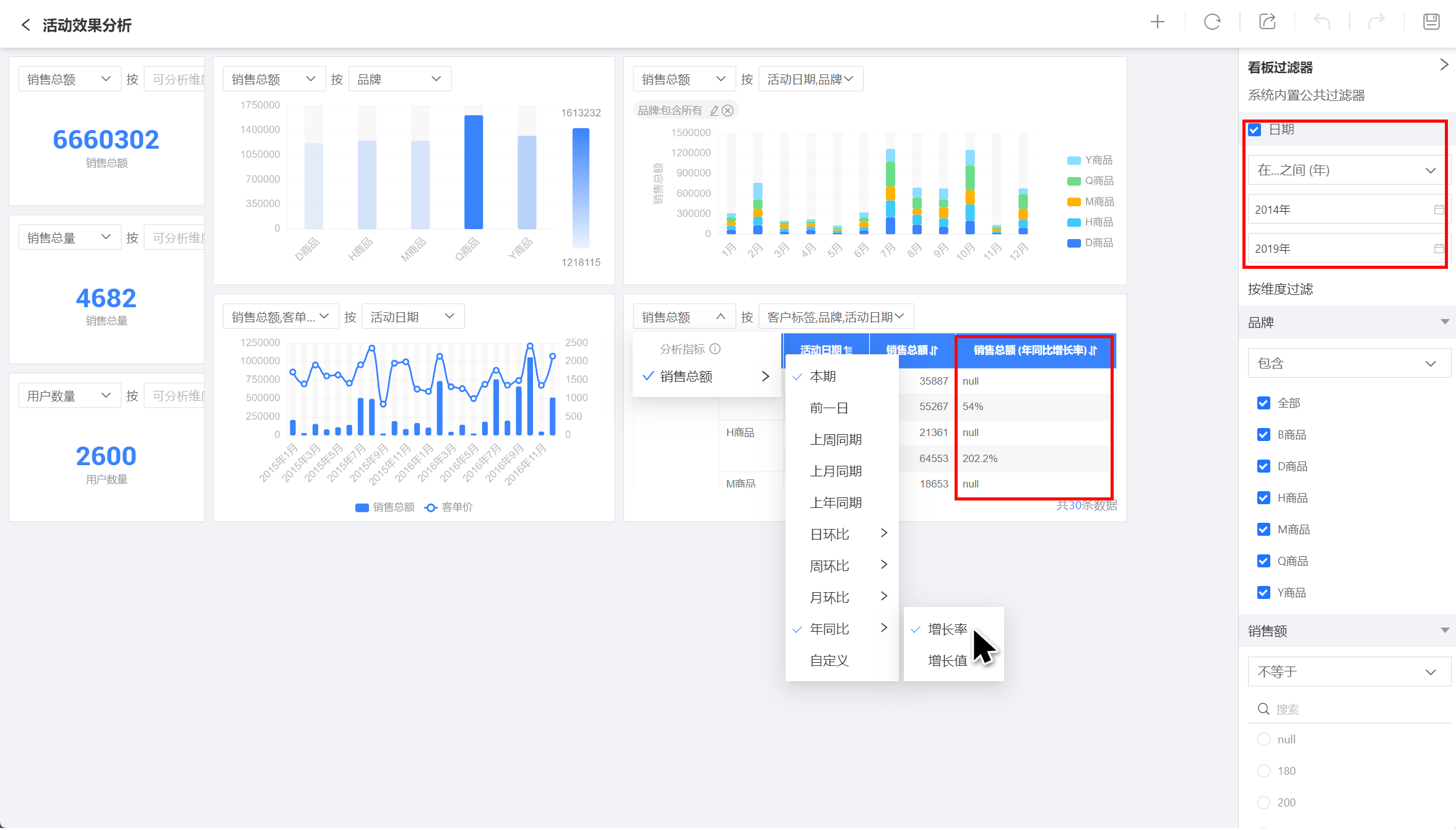Click the save icon at top right
1456x830 pixels.
[x=1431, y=22]
